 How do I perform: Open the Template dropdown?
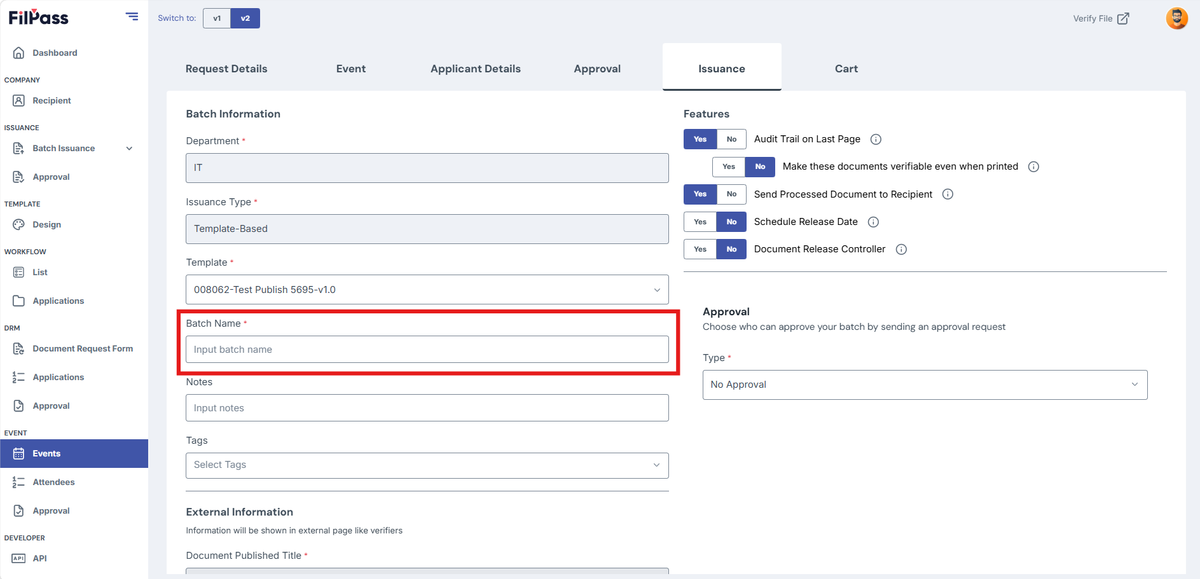coord(427,290)
